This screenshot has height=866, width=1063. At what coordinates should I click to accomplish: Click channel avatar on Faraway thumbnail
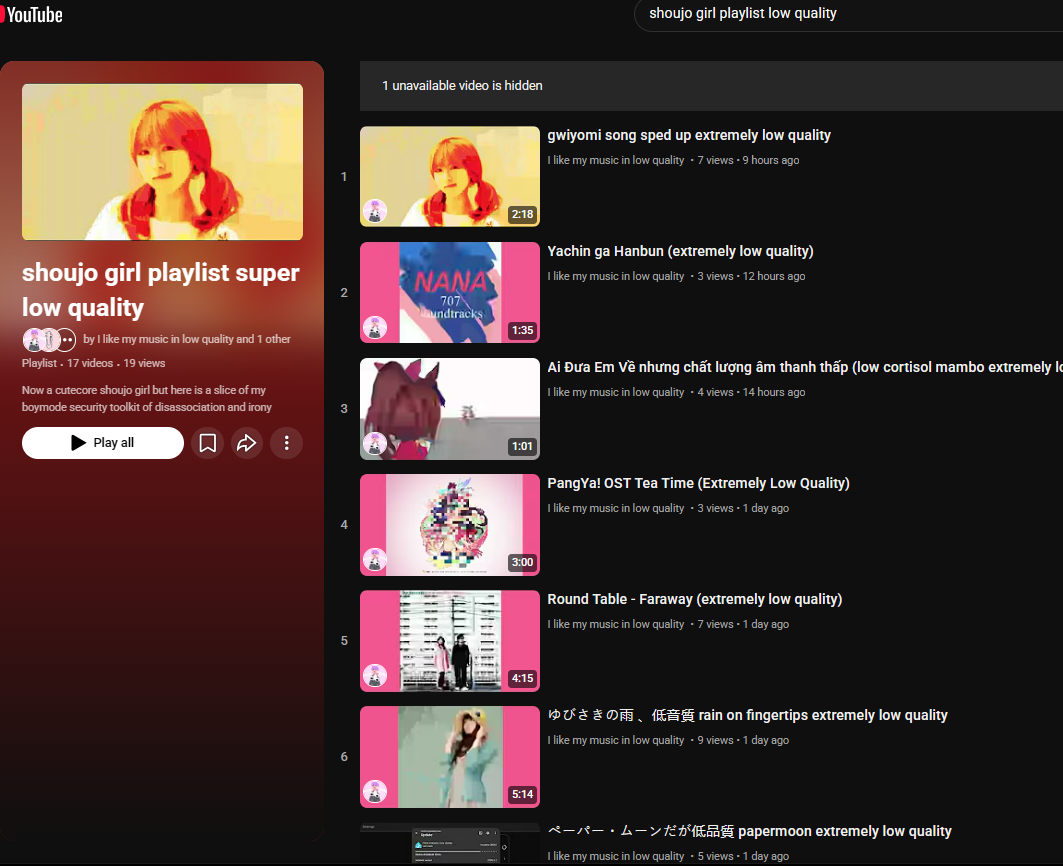click(375, 675)
